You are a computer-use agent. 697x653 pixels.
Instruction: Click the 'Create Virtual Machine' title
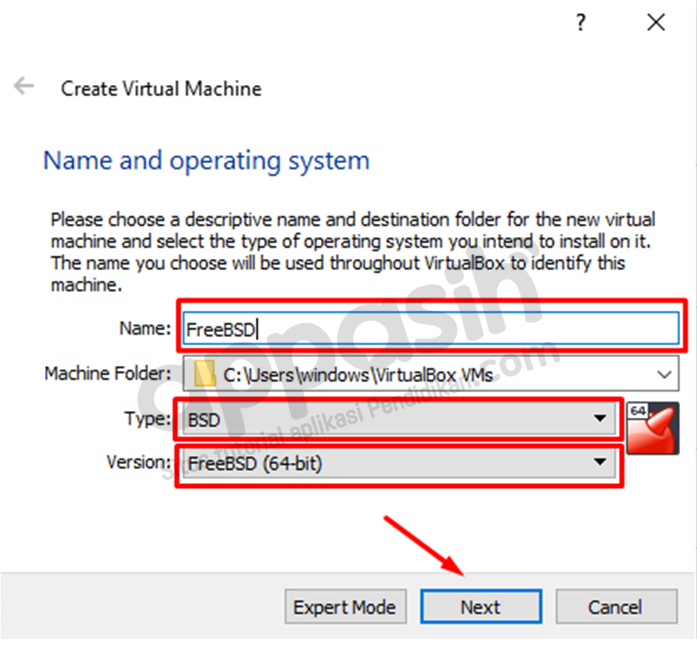[x=161, y=88]
